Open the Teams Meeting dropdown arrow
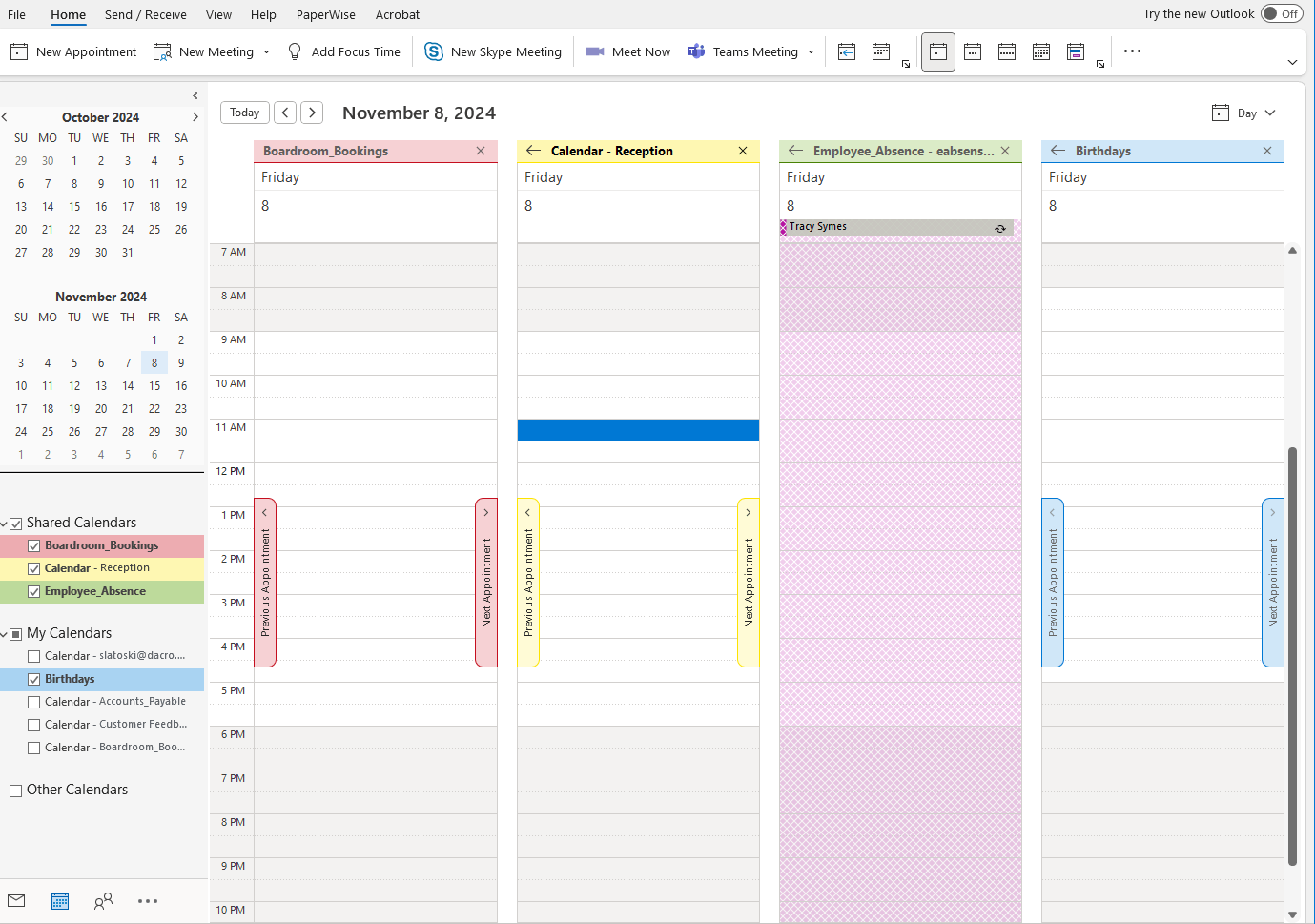 (x=812, y=51)
